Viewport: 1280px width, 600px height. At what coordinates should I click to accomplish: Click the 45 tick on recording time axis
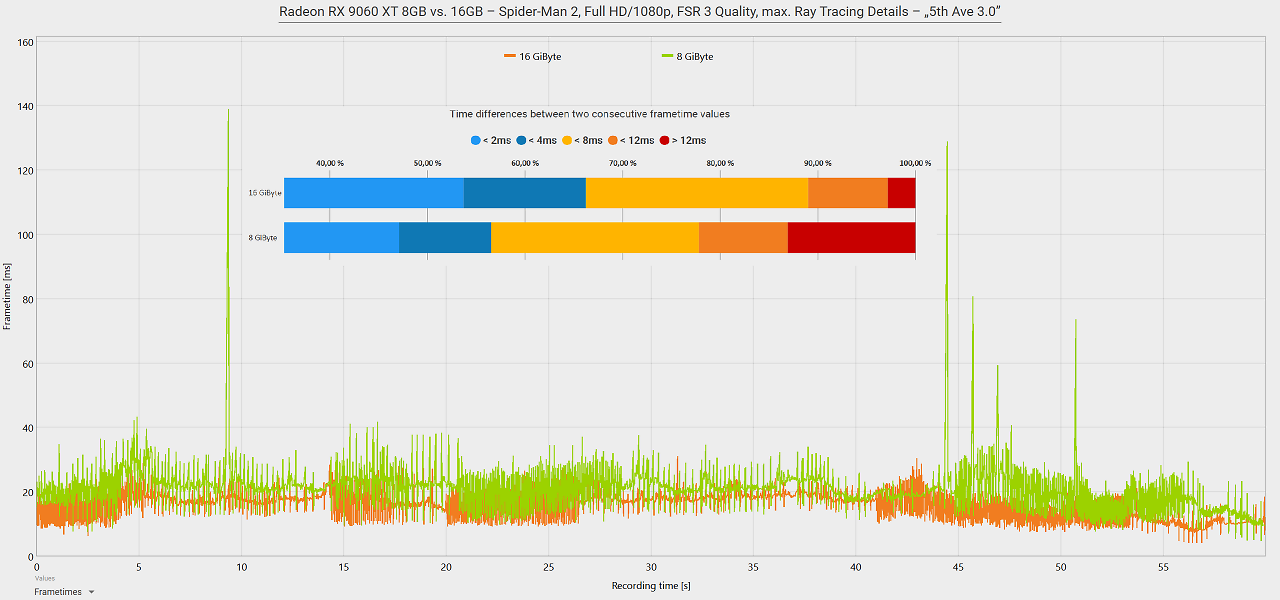click(958, 567)
